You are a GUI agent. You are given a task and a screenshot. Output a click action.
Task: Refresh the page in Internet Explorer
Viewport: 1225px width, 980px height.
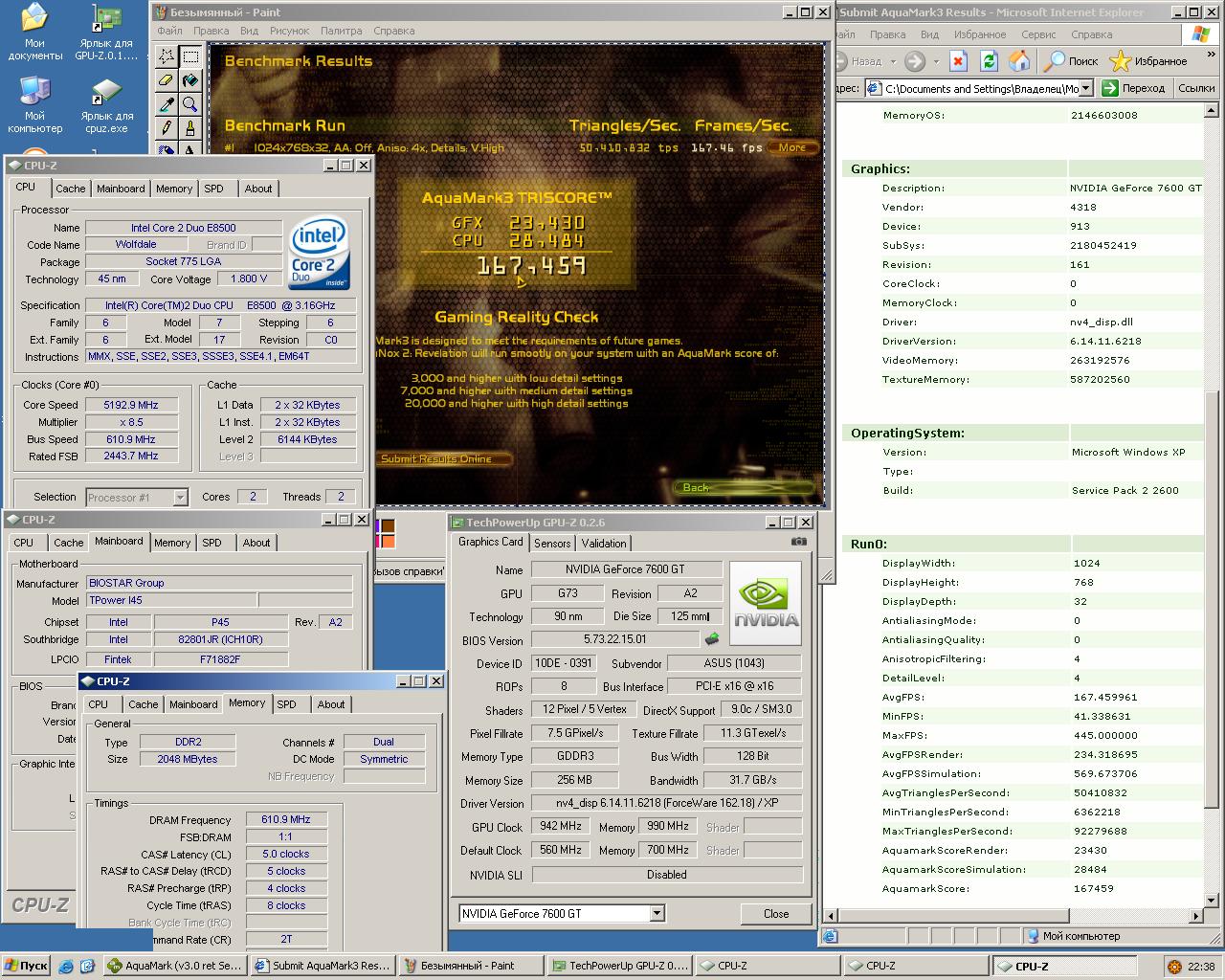coord(989,61)
